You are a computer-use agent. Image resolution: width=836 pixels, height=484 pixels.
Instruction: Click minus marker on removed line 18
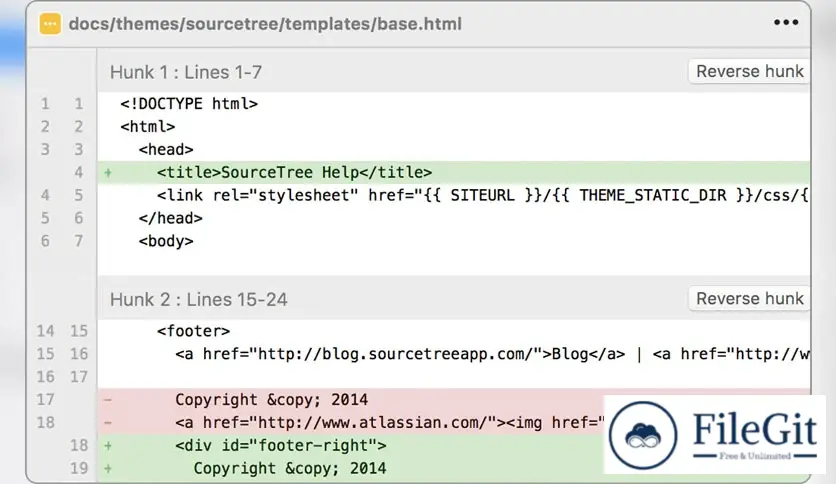coord(108,422)
